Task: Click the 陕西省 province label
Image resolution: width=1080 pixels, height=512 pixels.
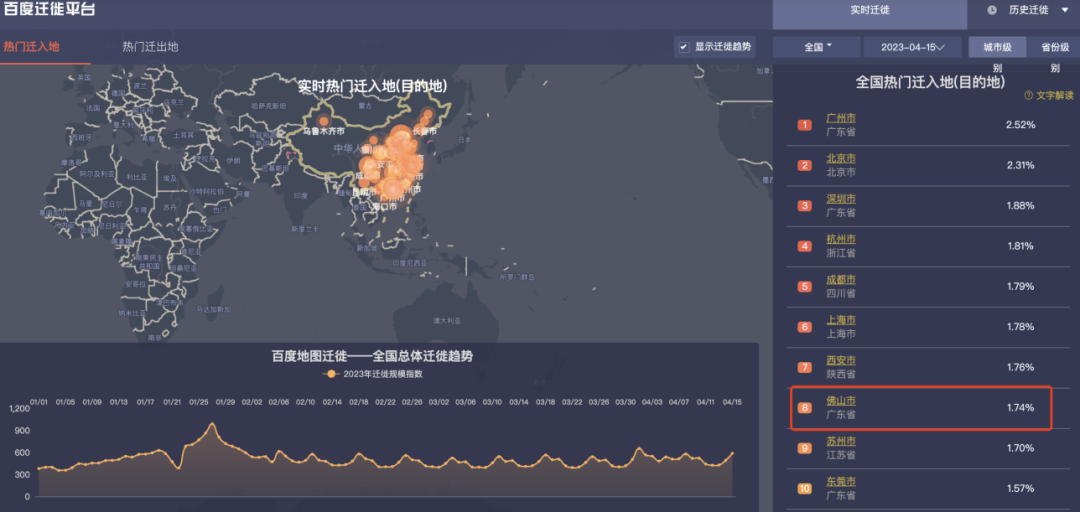Action: (841, 374)
